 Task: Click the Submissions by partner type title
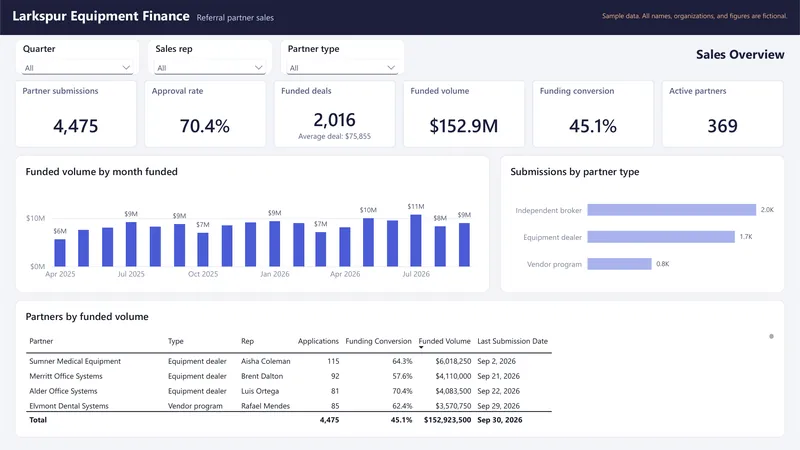click(574, 172)
